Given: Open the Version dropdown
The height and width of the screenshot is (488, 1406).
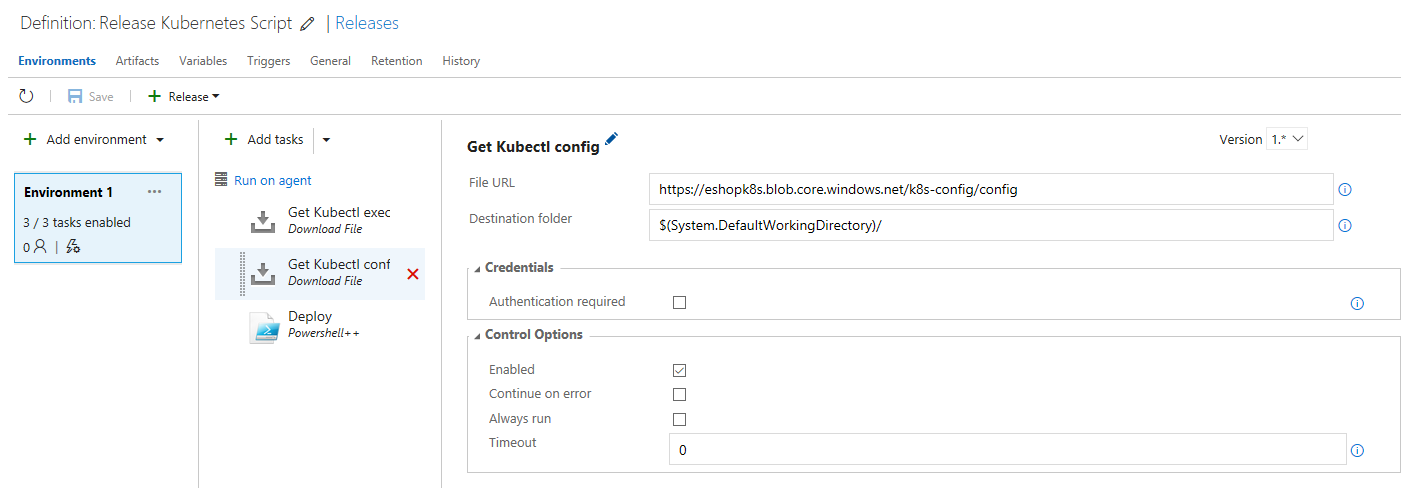Looking at the screenshot, I should [x=1287, y=140].
